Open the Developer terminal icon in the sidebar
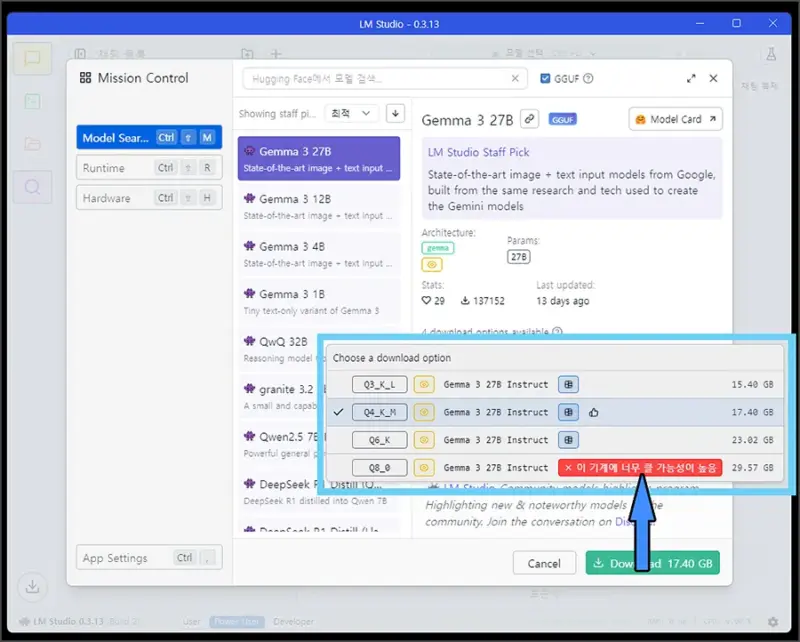Screen dimensions: 800x642 pyautogui.click(x=32, y=101)
